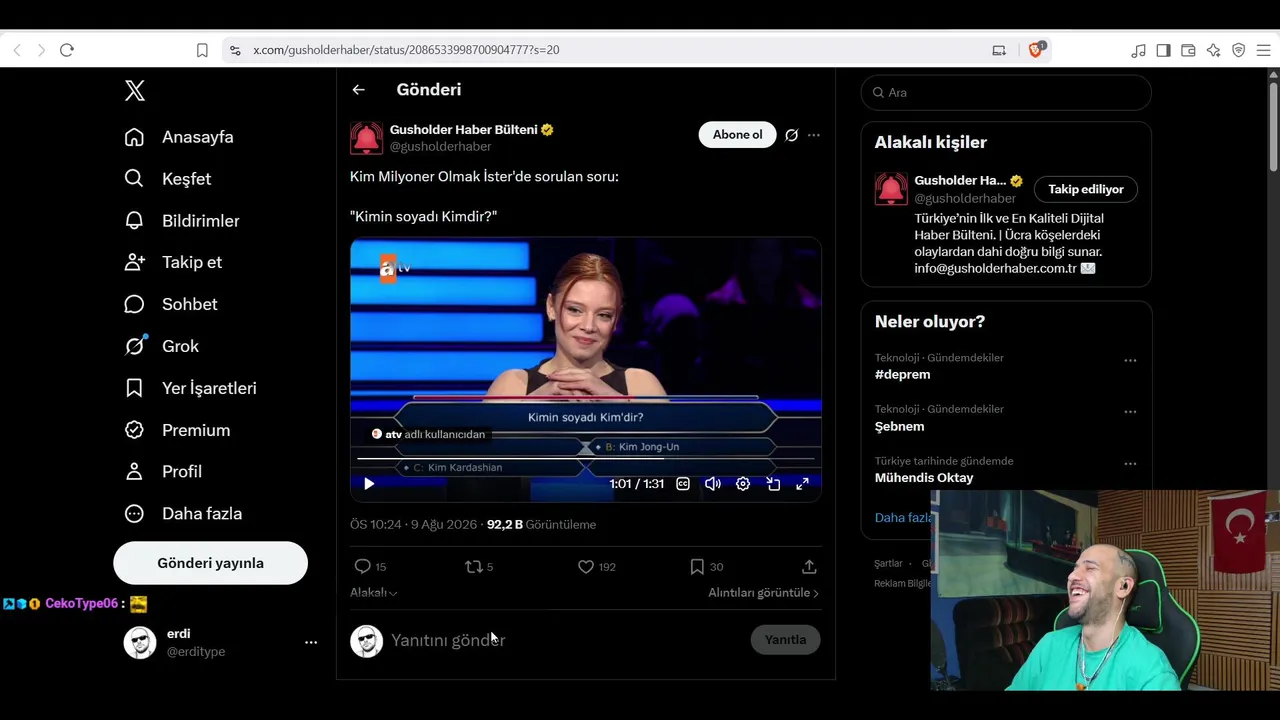Open more options for #deprem trend
Viewport: 1280px width, 720px height.
[1130, 361]
